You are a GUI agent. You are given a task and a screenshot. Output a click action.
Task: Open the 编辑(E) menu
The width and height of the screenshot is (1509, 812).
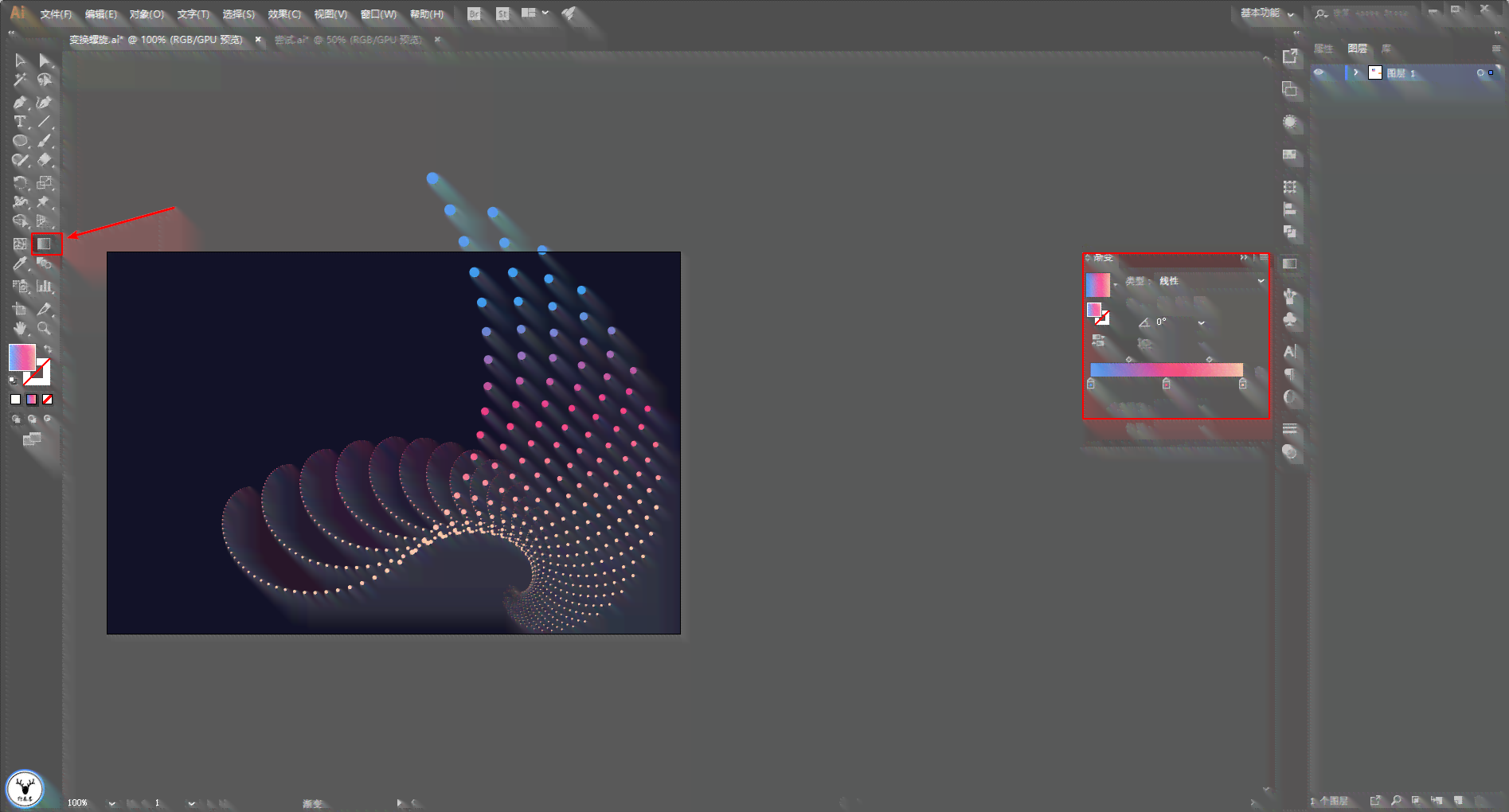(x=101, y=14)
